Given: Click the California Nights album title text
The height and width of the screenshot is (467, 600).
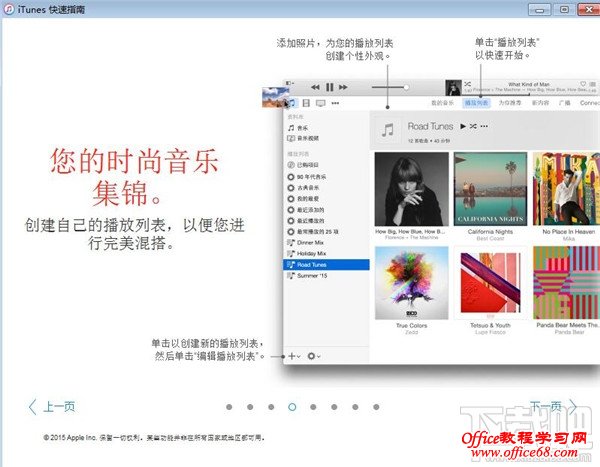Looking at the screenshot, I should click(x=490, y=232).
